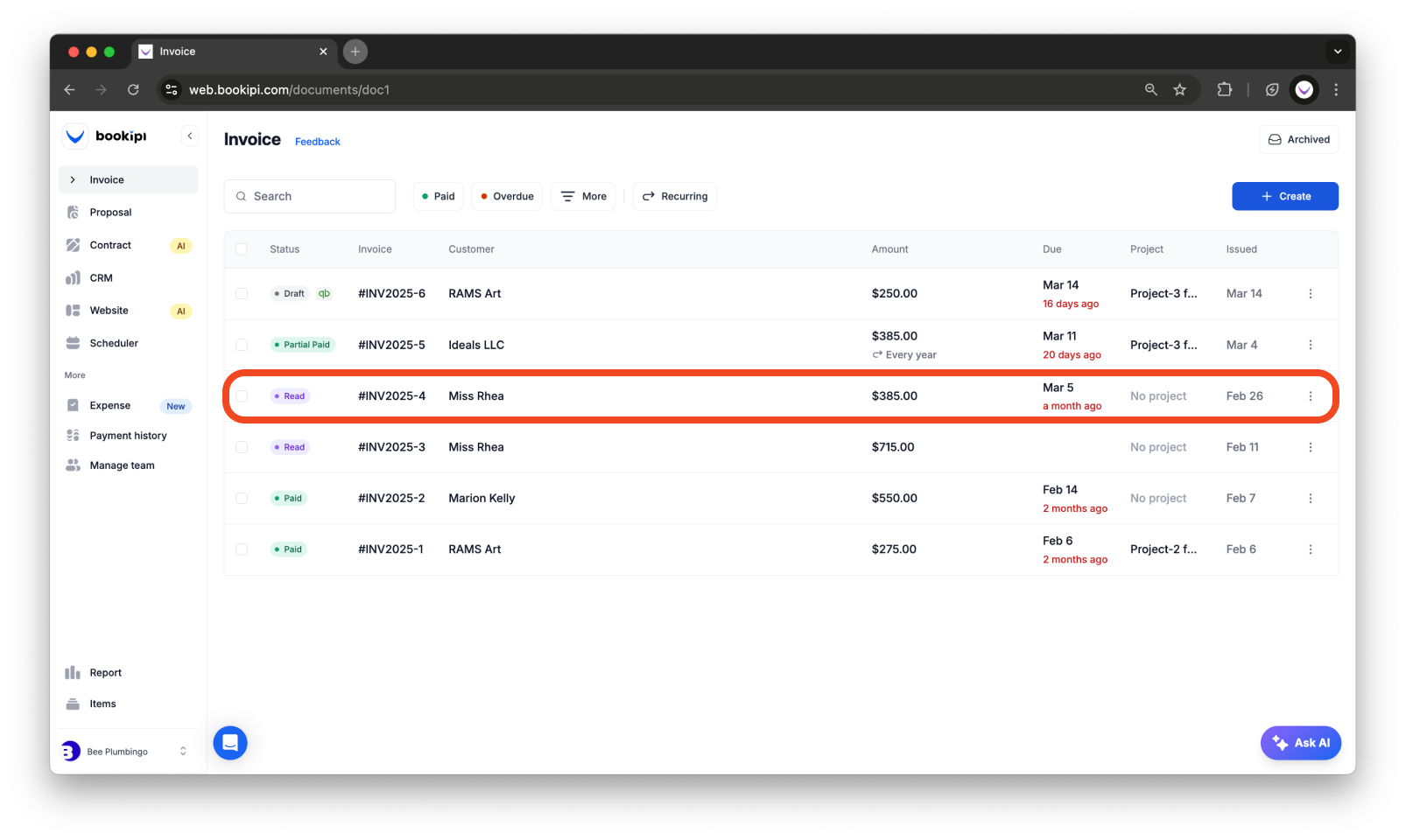The width and height of the screenshot is (1406, 840).
Task: Collapse the sidebar with the chevron button
Action: point(189,136)
